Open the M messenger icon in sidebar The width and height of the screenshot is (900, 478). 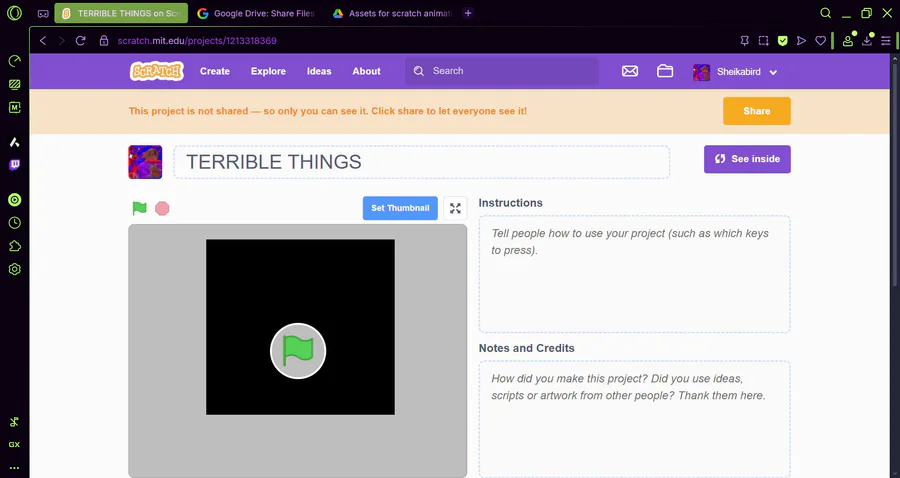pos(14,107)
